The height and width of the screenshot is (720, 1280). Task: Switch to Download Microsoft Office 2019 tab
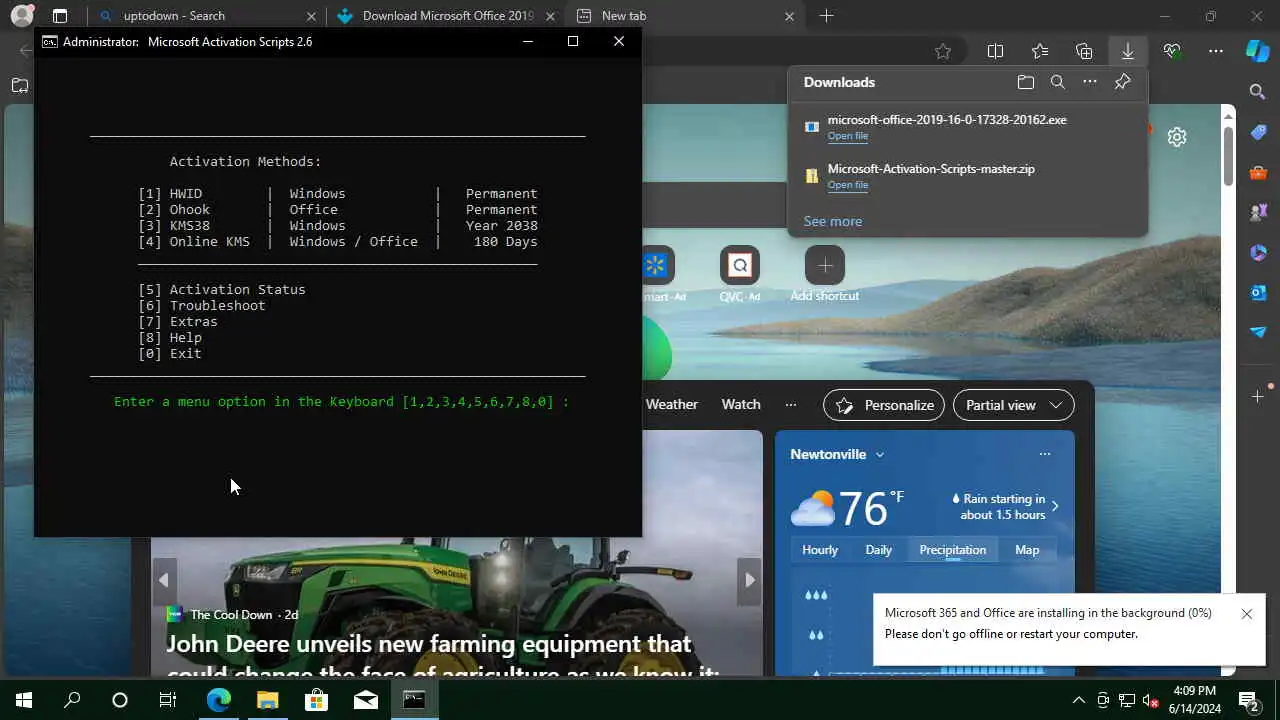[446, 16]
